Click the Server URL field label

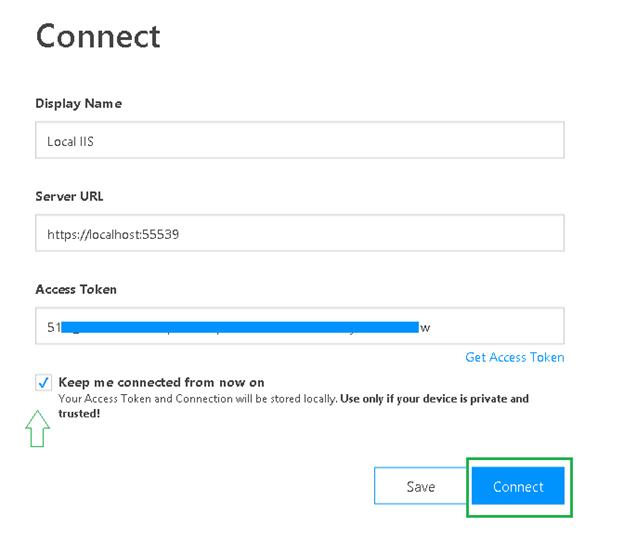pyautogui.click(x=69, y=196)
